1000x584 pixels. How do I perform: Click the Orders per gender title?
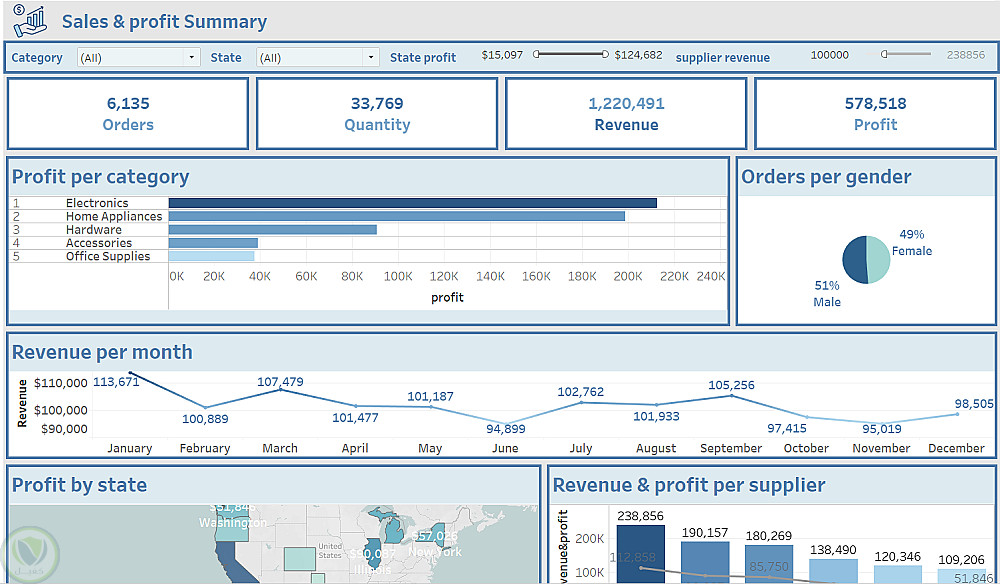(x=826, y=177)
